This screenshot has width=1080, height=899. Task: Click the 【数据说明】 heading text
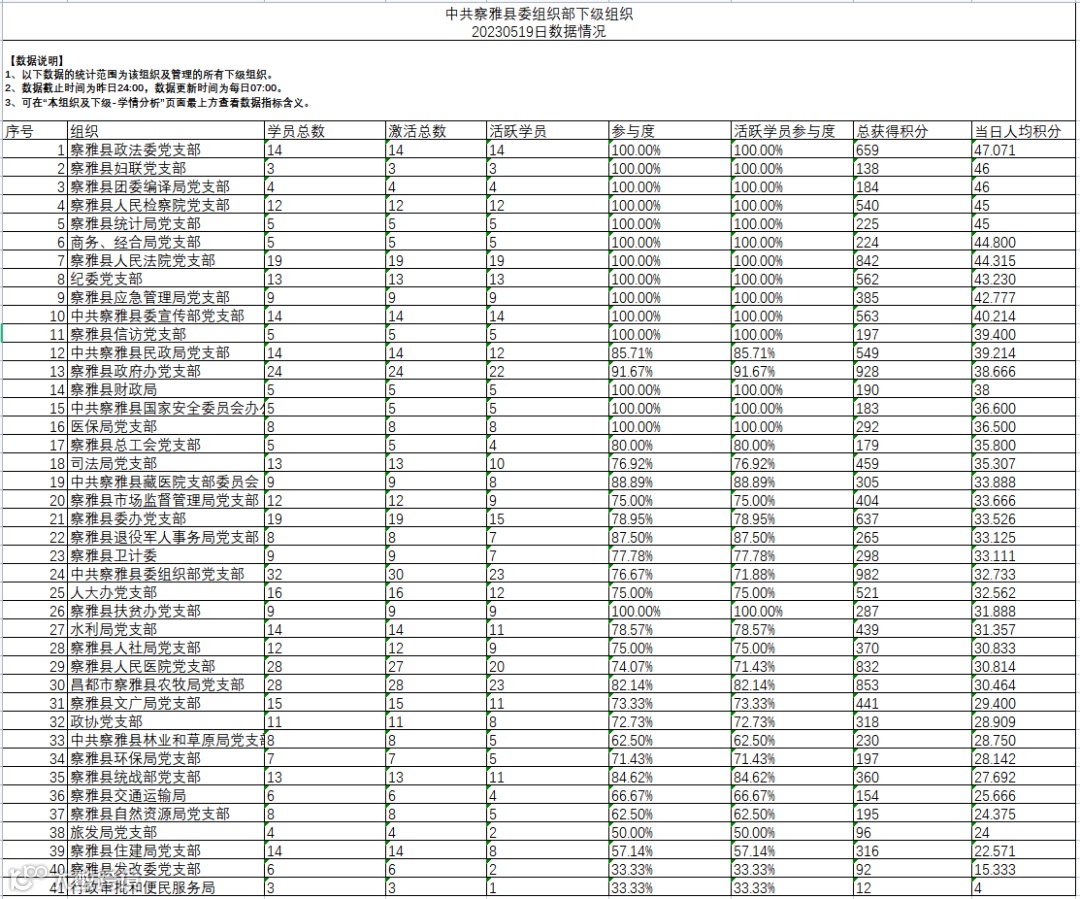click(x=37, y=61)
